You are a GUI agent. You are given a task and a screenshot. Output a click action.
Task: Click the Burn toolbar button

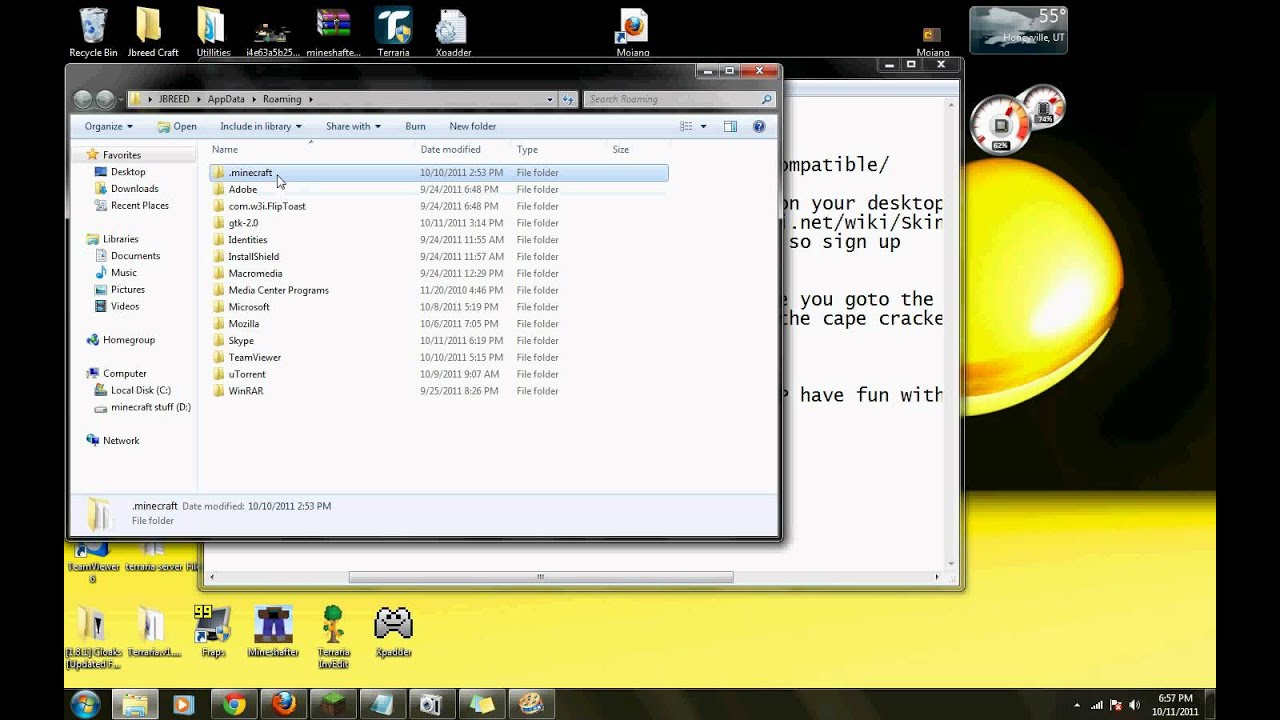(x=415, y=126)
